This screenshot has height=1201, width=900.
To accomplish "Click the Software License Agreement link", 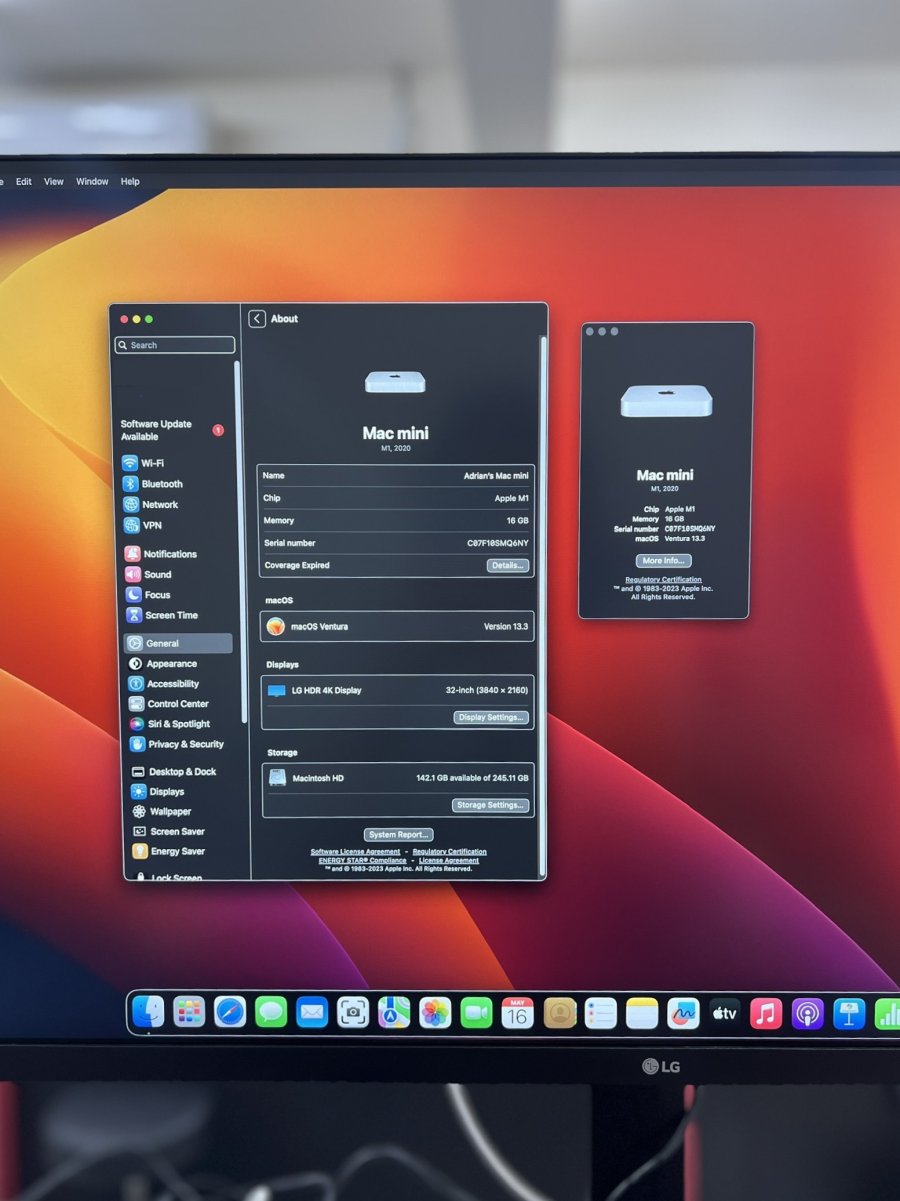I will 355,852.
